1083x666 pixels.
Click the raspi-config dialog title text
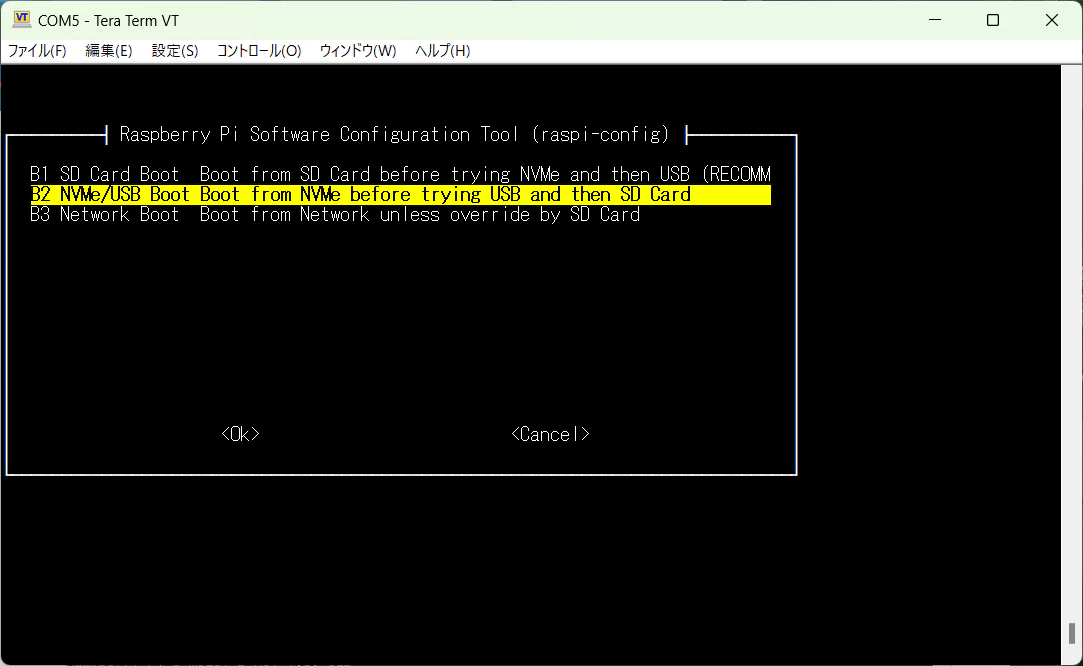point(394,134)
